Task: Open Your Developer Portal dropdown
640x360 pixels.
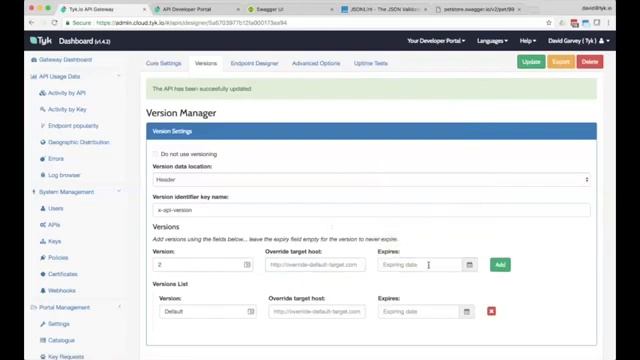Action: pyautogui.click(x=436, y=41)
